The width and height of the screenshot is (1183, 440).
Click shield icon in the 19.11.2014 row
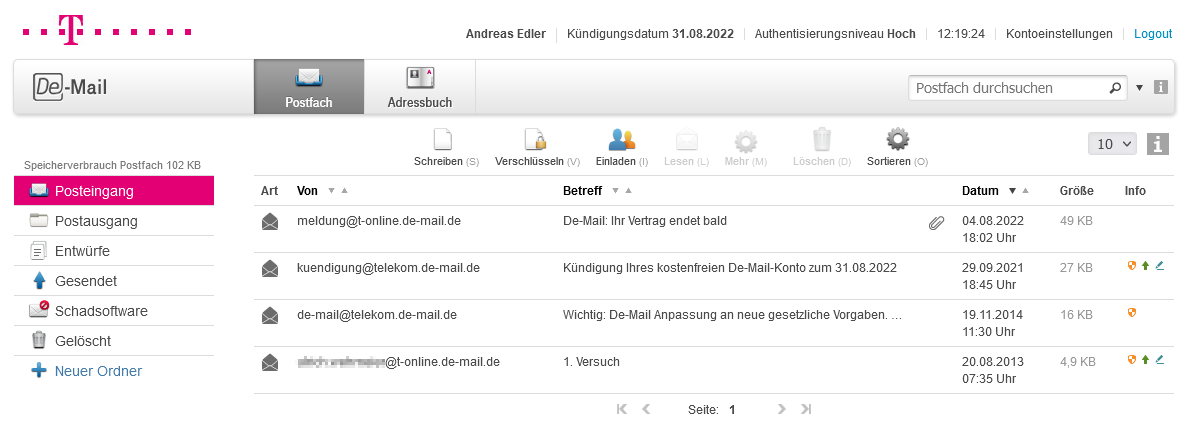(1132, 312)
